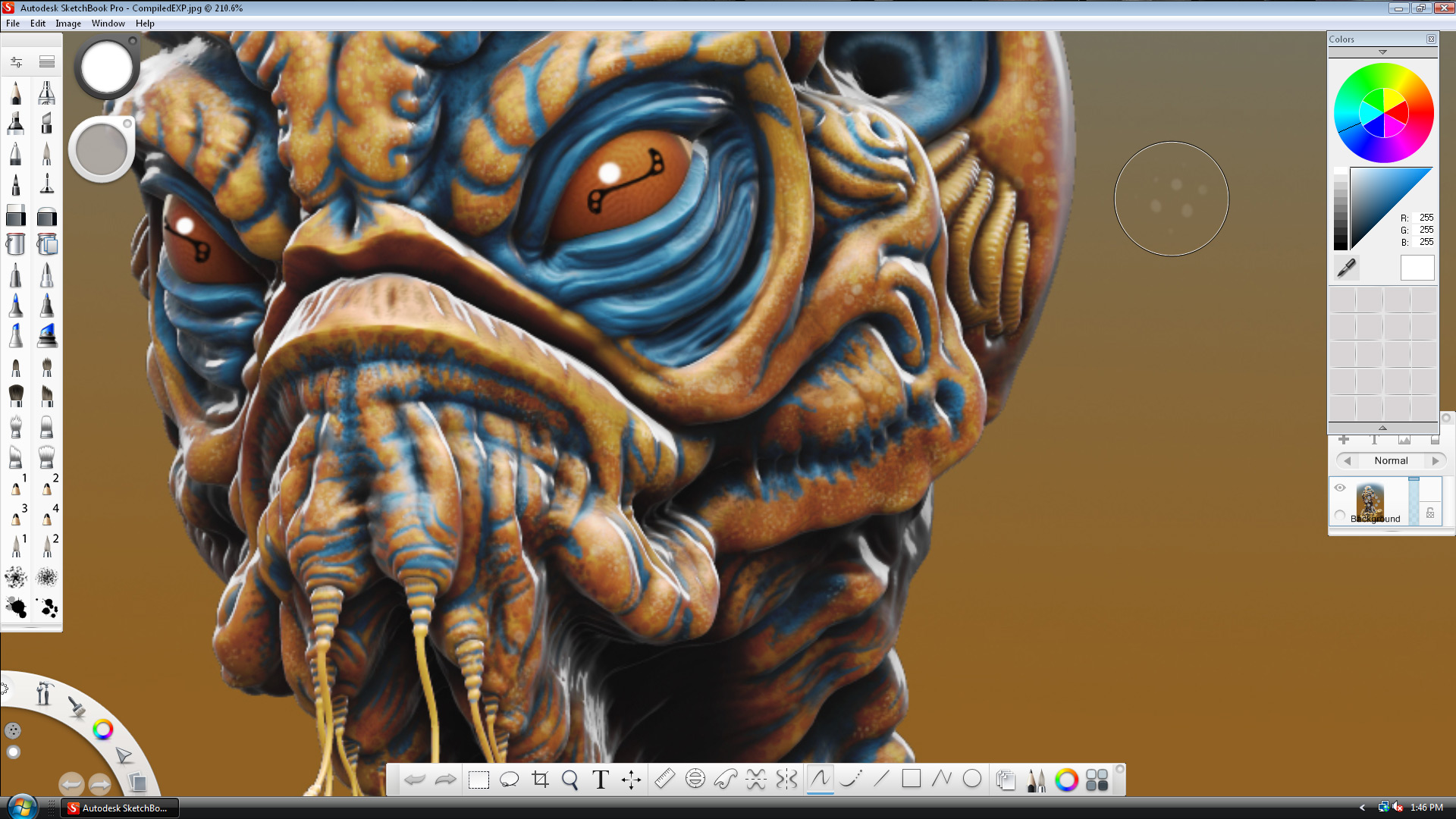Click the Redo arrow in the toolbar
This screenshot has height=819, width=1456.
click(x=446, y=780)
